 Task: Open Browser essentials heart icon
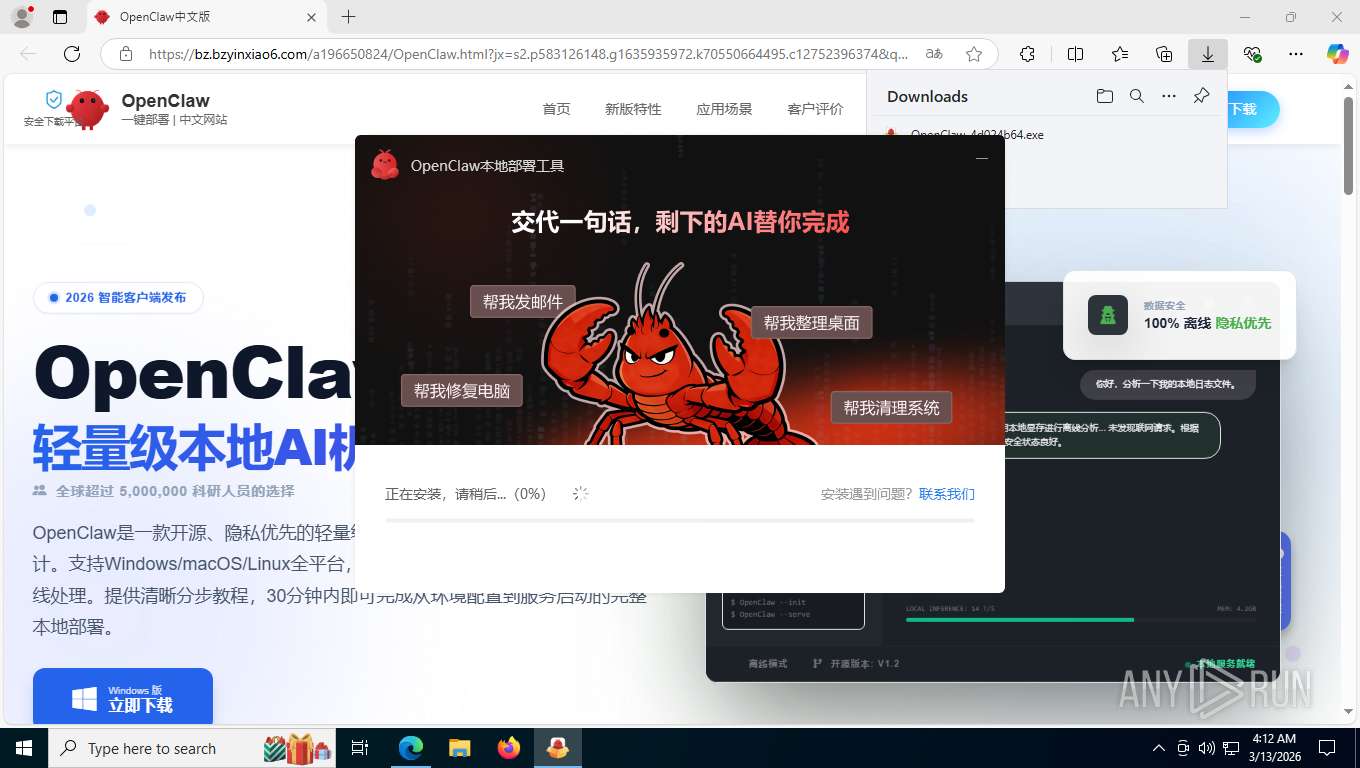[1252, 54]
